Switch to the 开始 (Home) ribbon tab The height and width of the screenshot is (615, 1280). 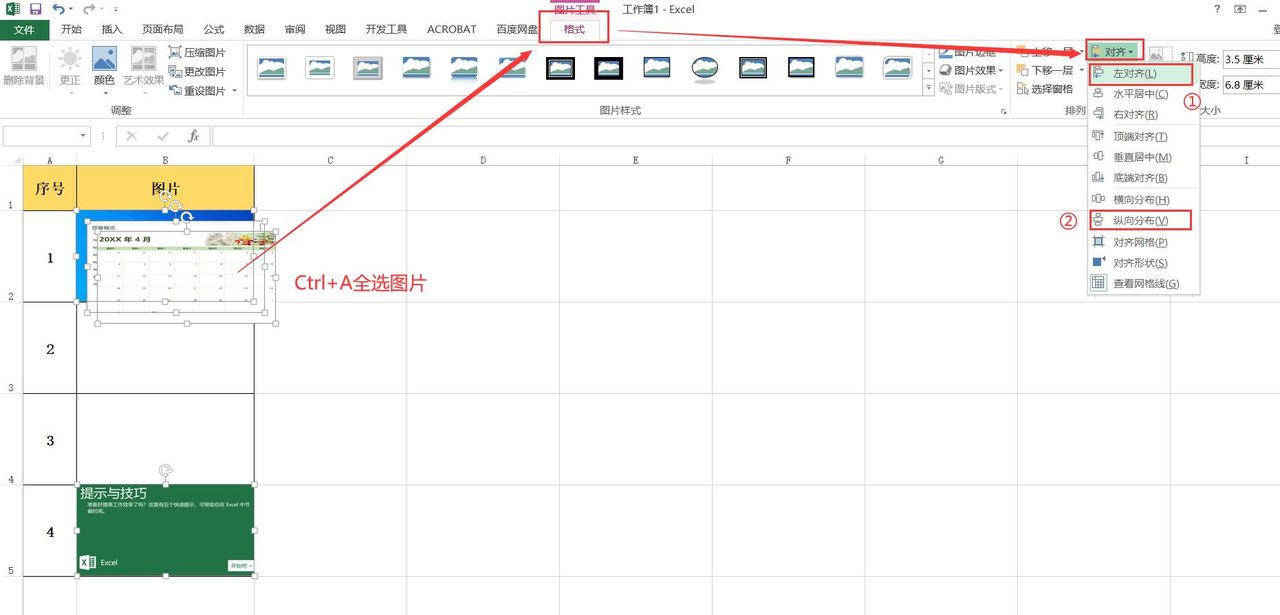click(69, 29)
